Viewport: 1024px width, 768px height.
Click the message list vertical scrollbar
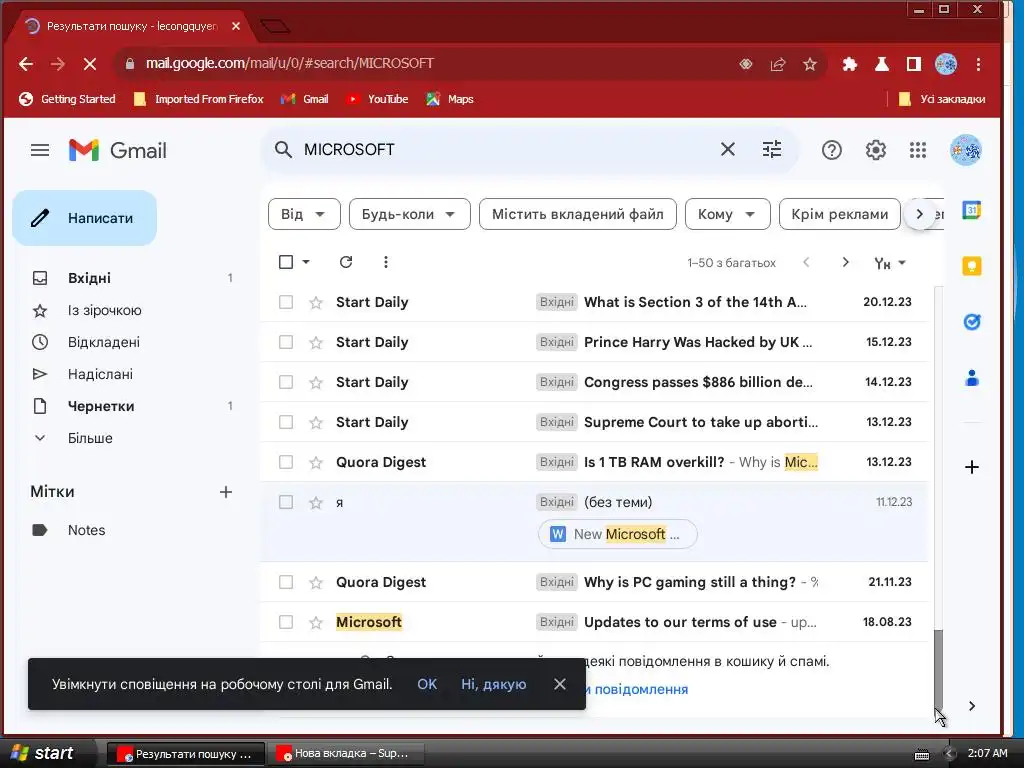click(x=938, y=668)
